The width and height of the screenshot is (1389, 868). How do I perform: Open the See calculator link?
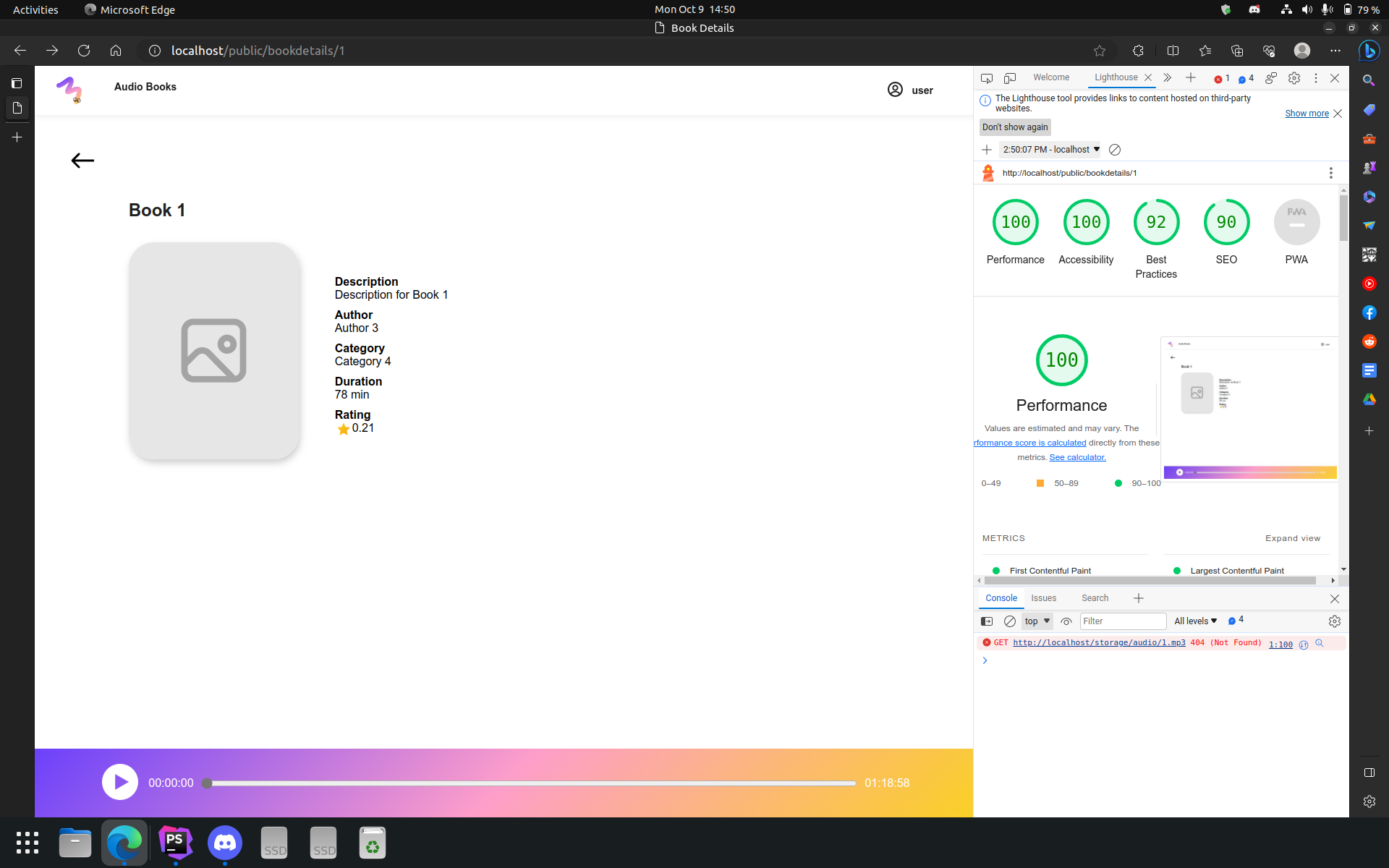tap(1077, 457)
